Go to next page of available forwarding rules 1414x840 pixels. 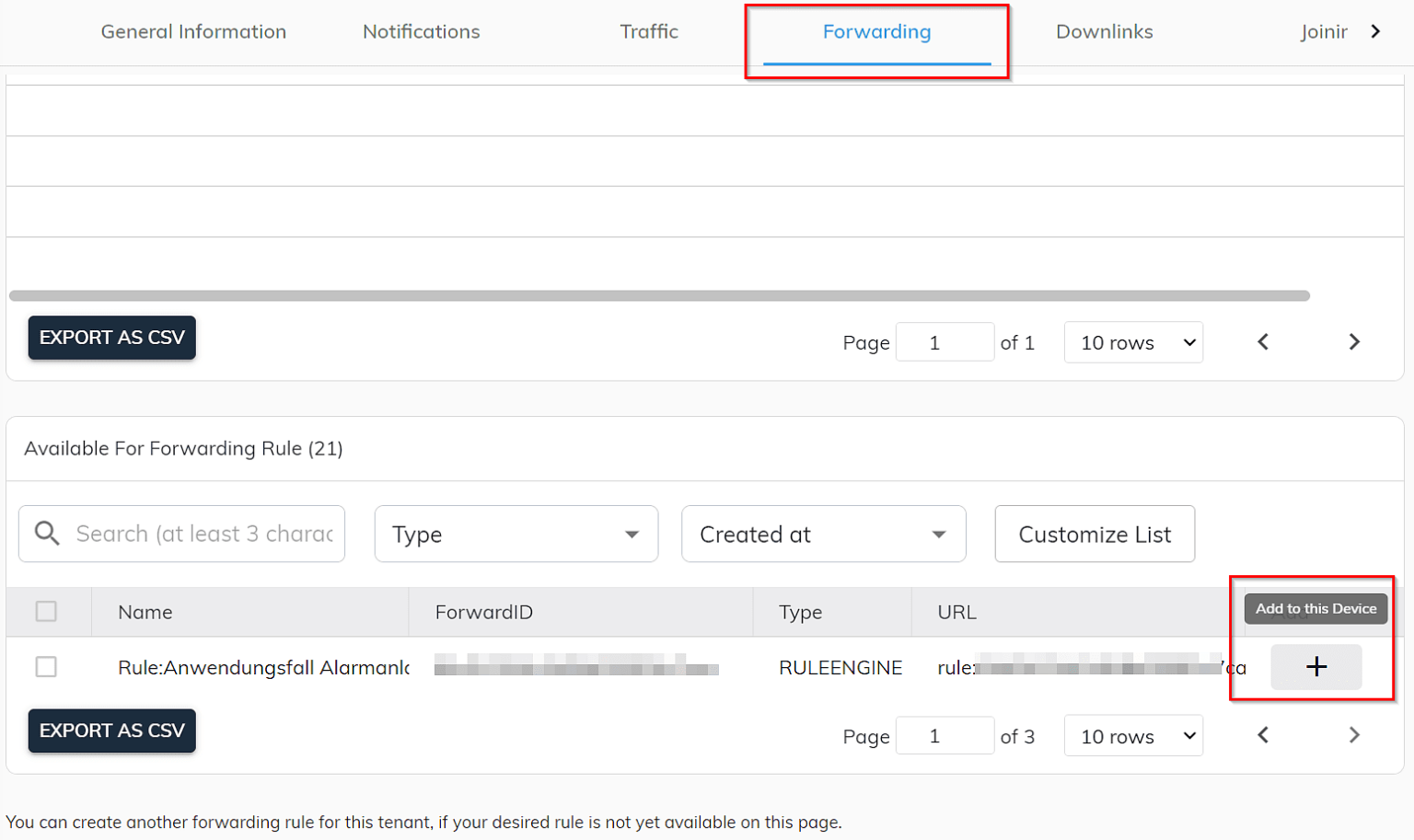[1353, 734]
